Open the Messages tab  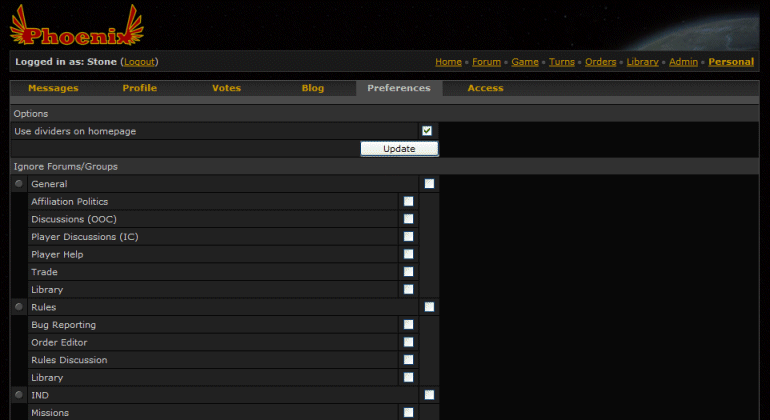click(53, 88)
